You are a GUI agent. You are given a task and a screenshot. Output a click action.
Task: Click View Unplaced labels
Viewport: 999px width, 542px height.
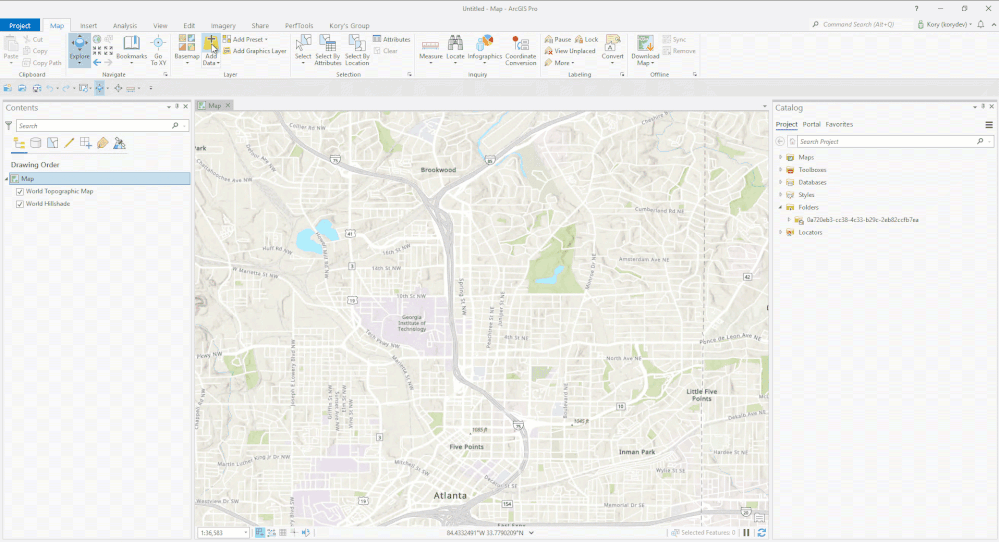(570, 51)
